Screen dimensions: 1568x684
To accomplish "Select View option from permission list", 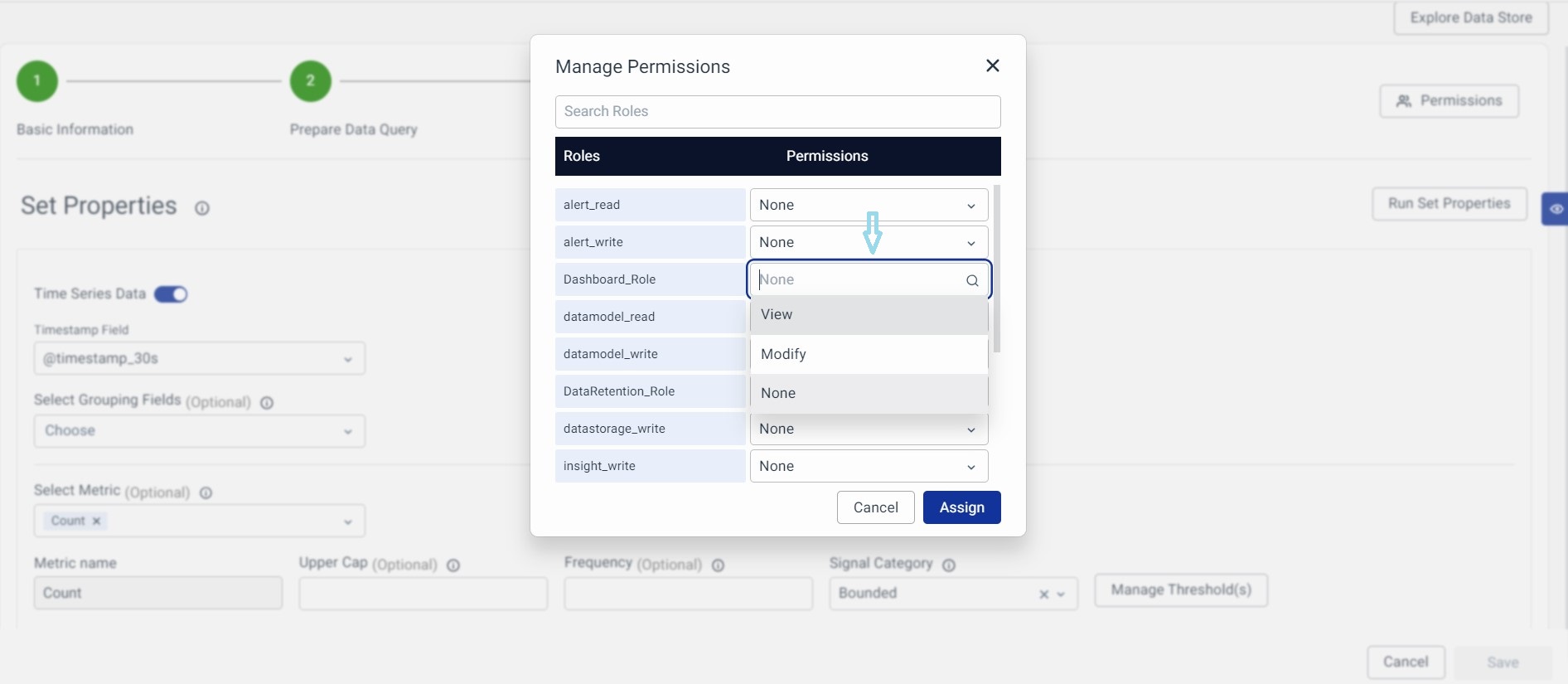I will tap(869, 315).
